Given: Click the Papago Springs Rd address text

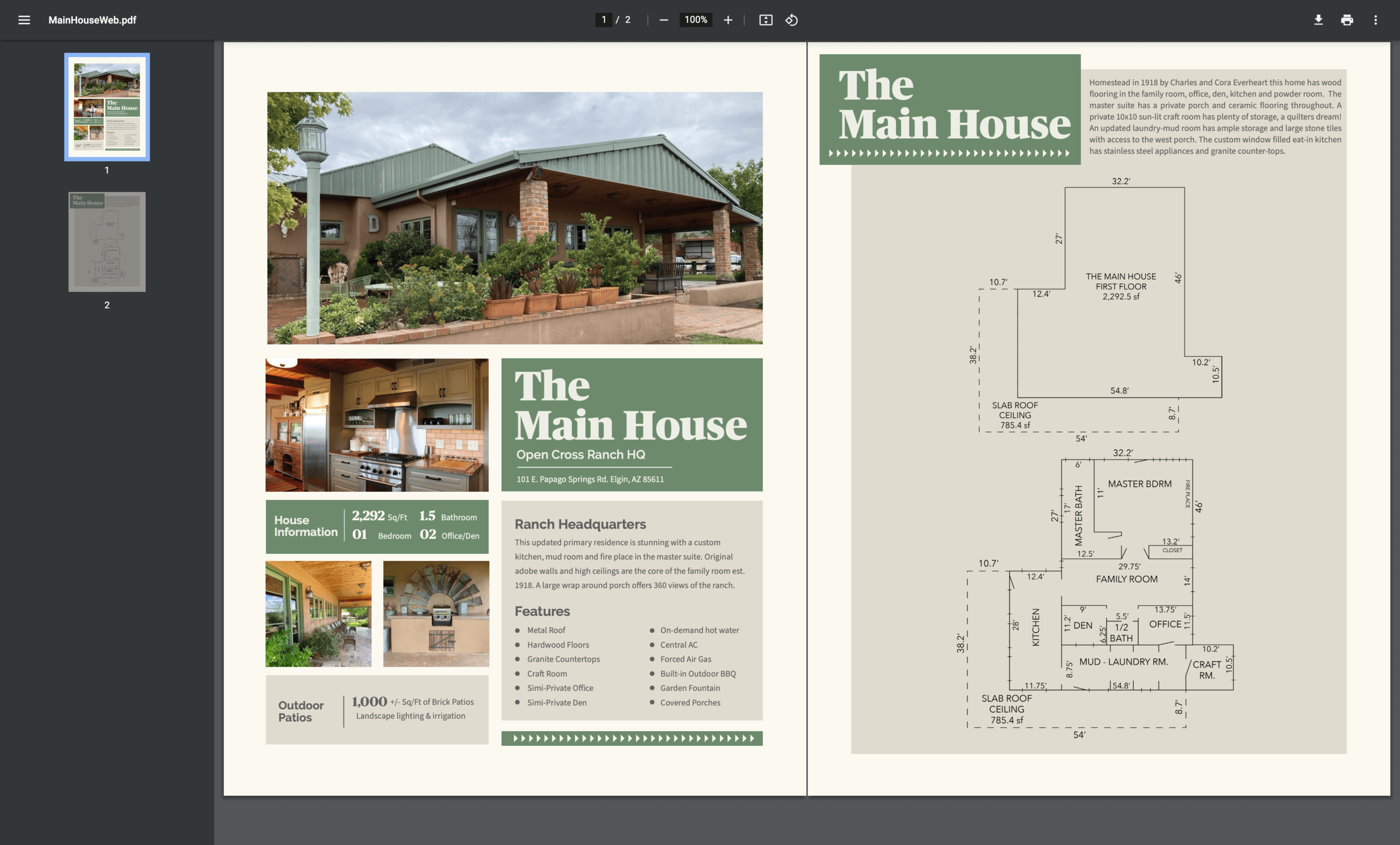Looking at the screenshot, I should [590, 479].
